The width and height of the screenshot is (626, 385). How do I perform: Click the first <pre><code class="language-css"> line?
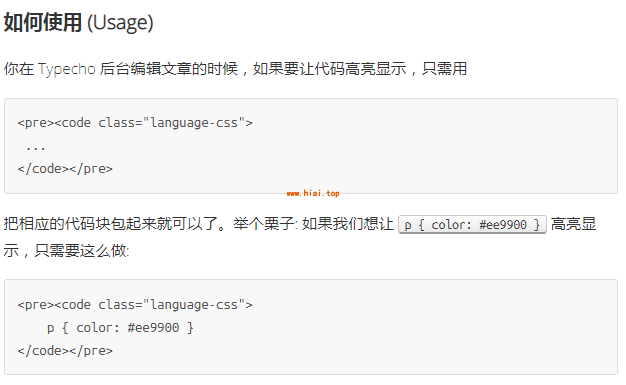tap(135, 123)
